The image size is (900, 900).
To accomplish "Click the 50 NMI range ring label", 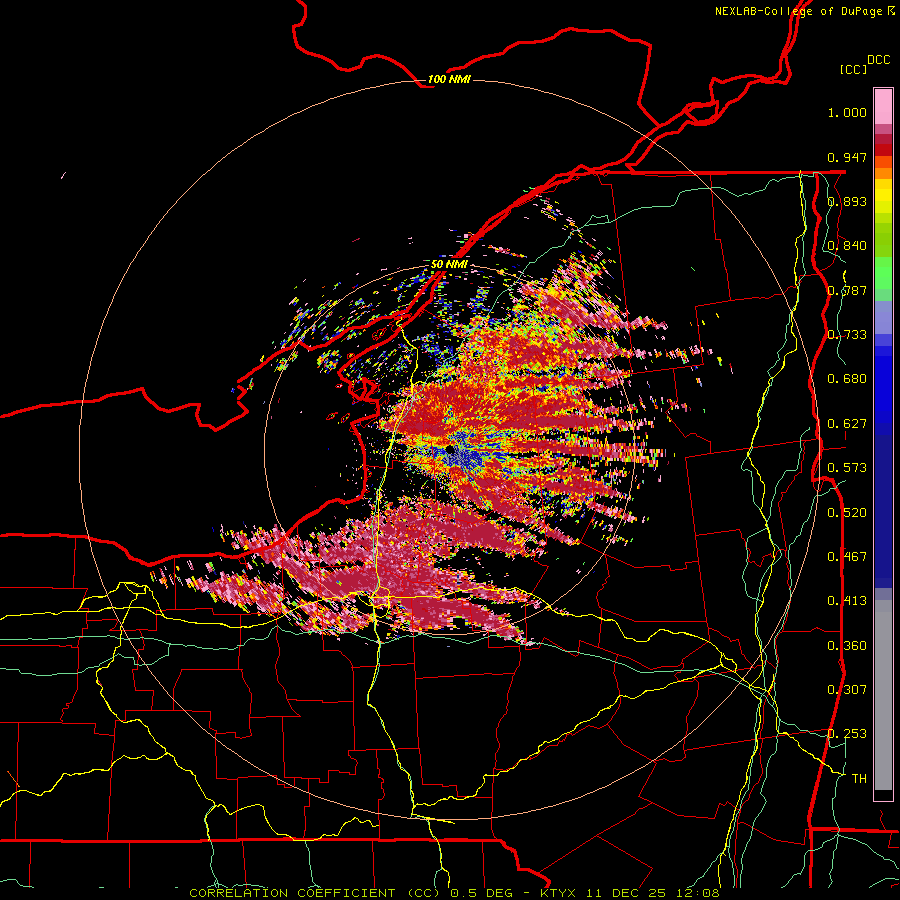I will 449,265.
